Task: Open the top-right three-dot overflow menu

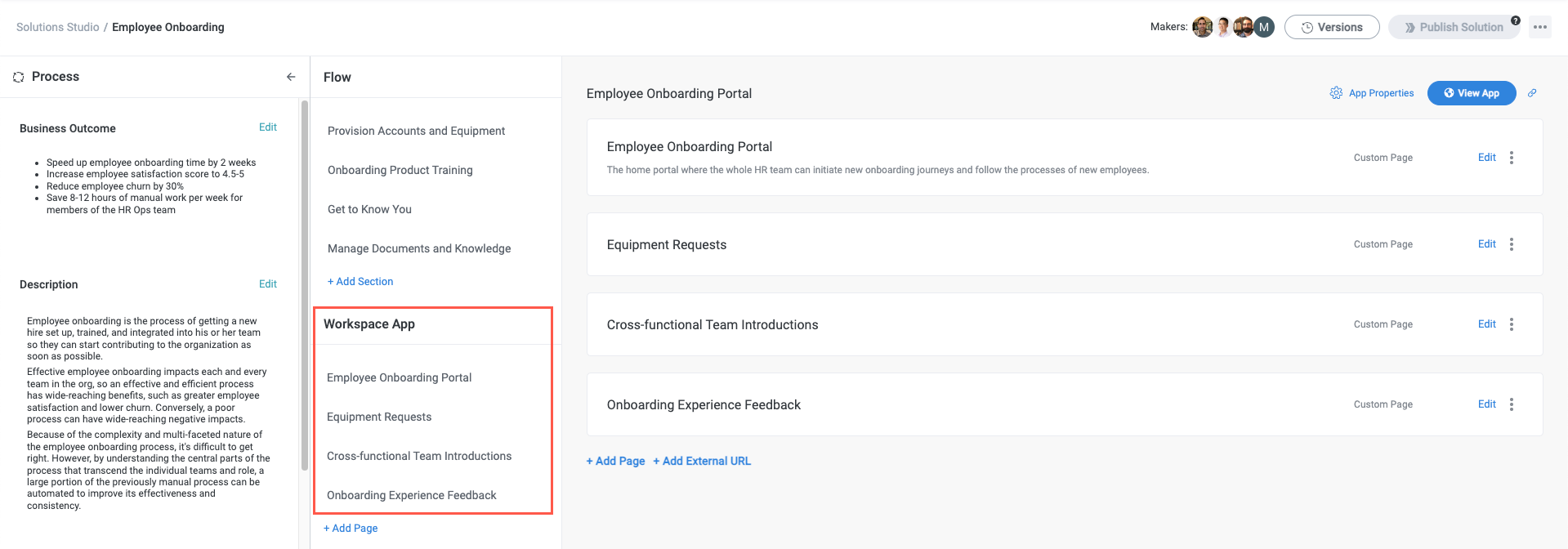Action: [x=1540, y=27]
